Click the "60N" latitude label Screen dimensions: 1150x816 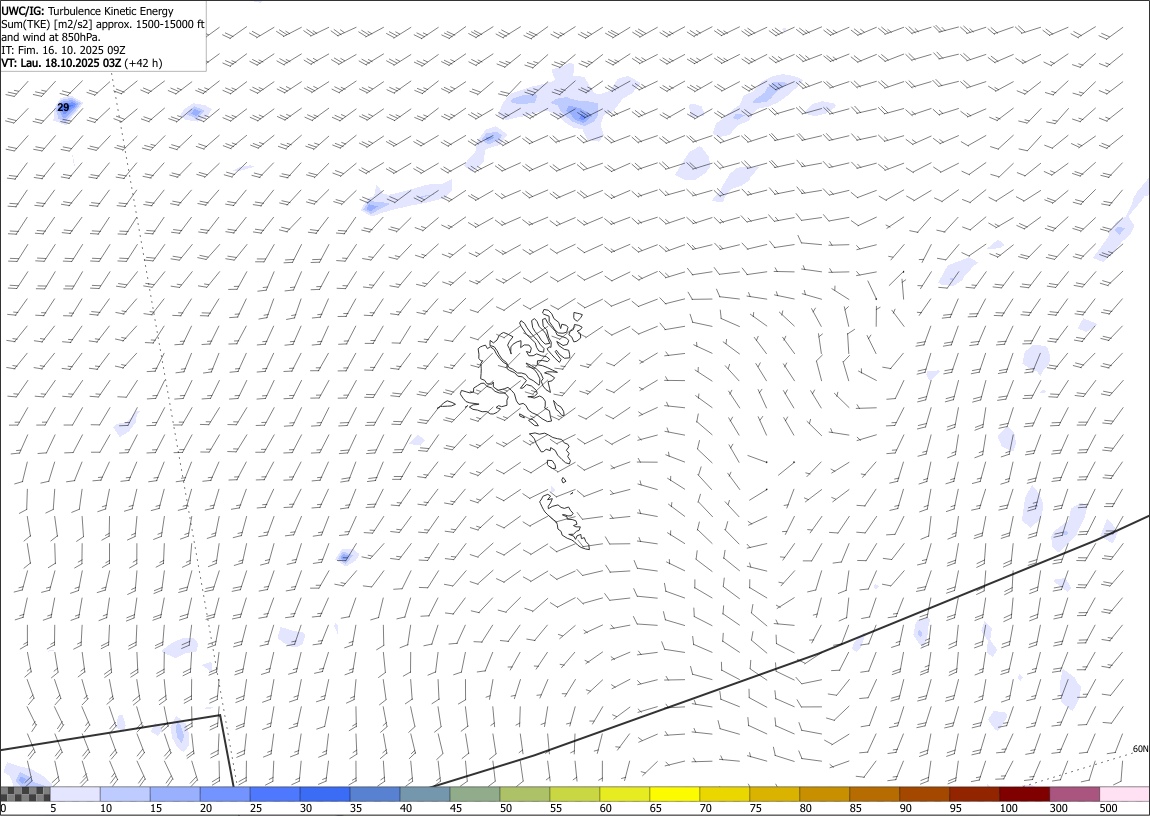coord(1140,749)
